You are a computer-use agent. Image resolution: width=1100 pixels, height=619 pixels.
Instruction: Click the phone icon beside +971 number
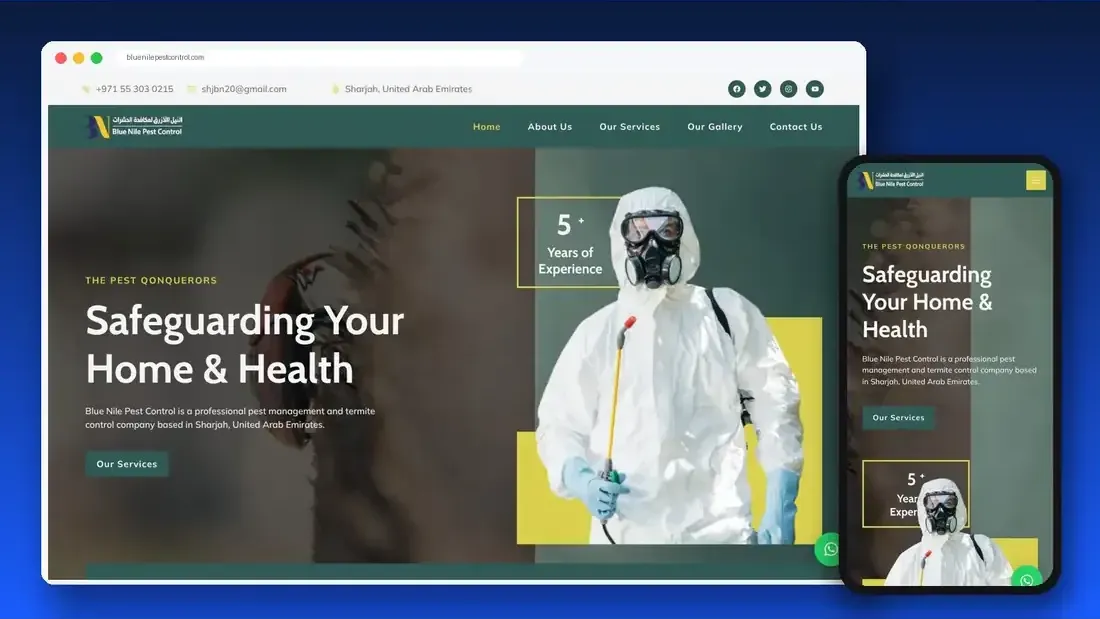tap(86, 89)
